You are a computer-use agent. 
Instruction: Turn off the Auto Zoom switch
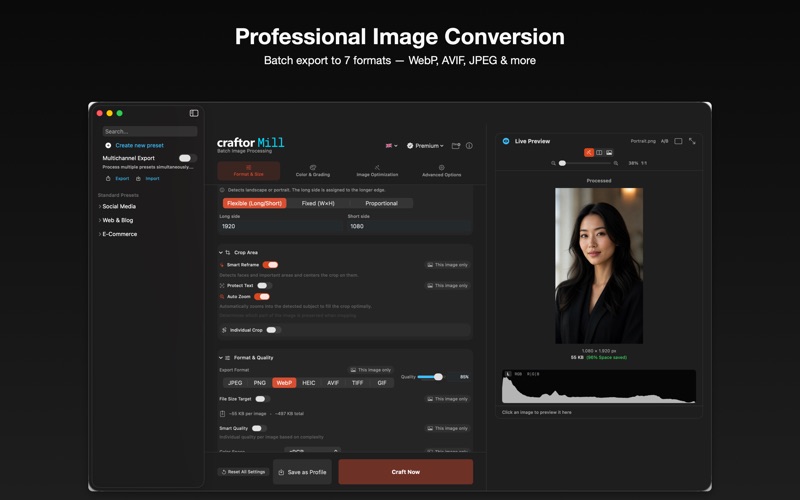(x=262, y=296)
